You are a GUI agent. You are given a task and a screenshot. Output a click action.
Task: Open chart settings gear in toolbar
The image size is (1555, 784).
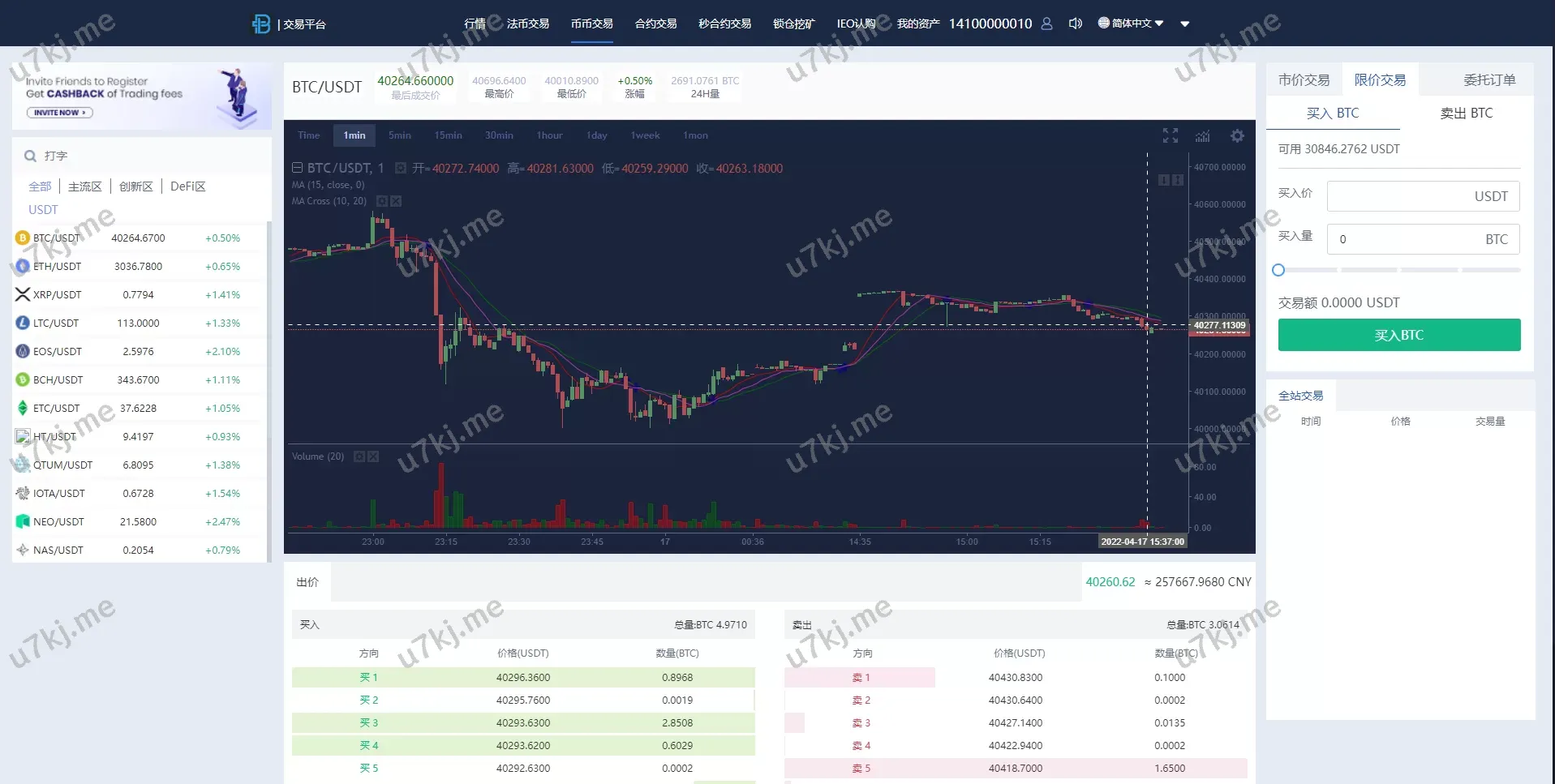click(x=1236, y=135)
